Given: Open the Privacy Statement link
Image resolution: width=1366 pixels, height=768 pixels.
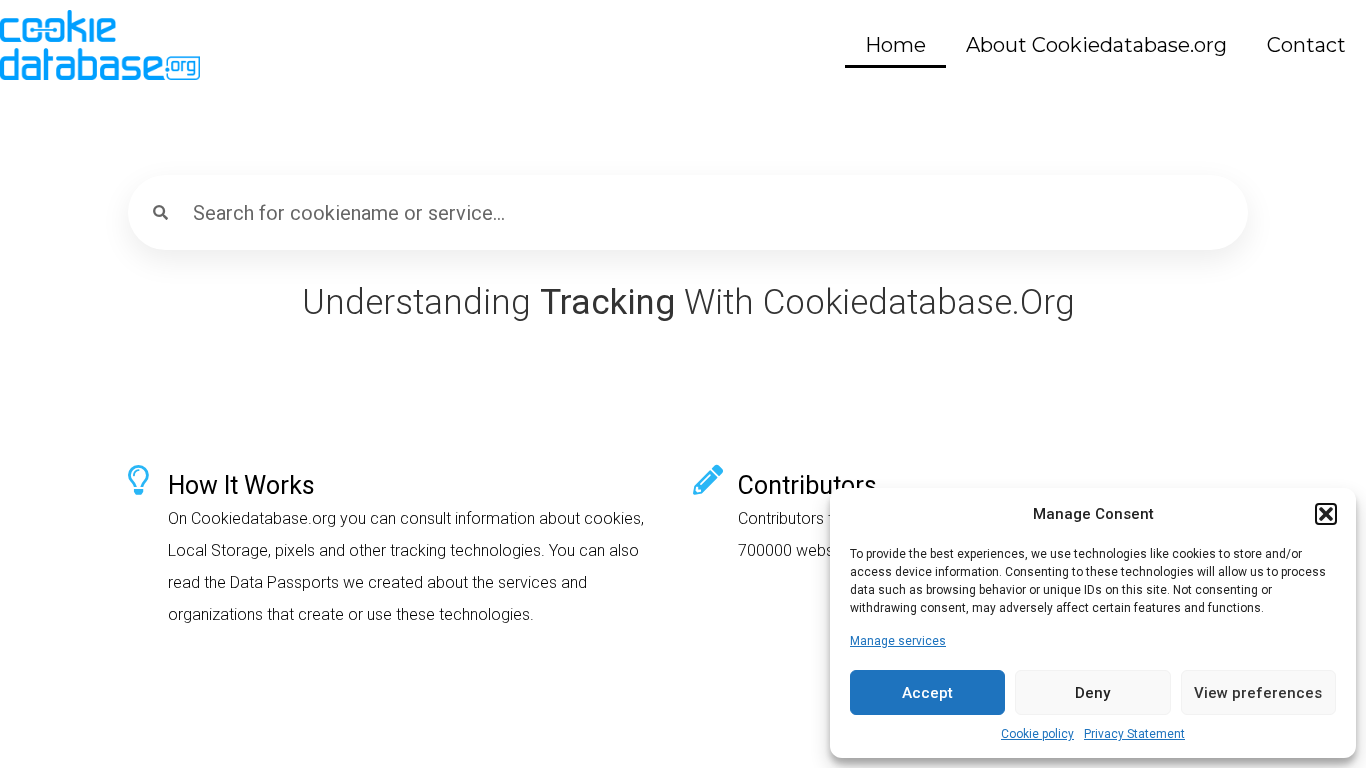Looking at the screenshot, I should [1134, 734].
